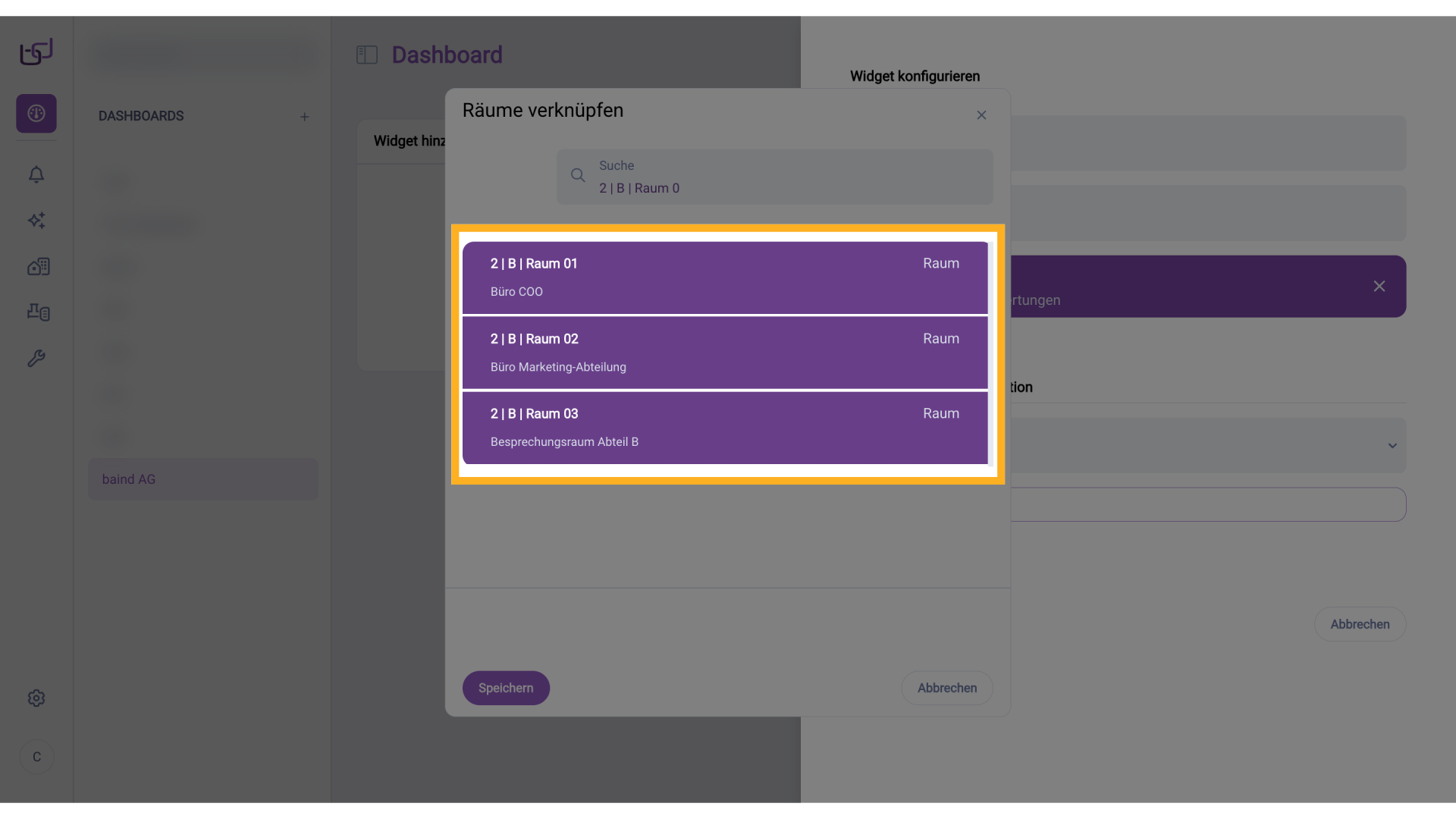Open notifications bell icon
This screenshot has height=819, width=1456.
point(36,175)
